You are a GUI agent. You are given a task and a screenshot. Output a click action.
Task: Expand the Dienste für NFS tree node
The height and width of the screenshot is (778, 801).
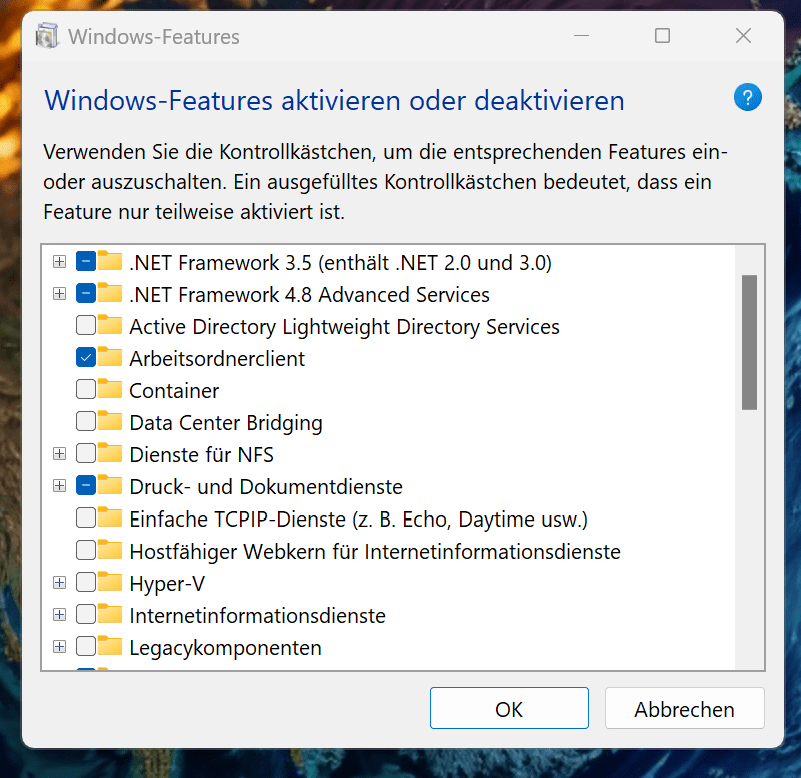[x=59, y=454]
